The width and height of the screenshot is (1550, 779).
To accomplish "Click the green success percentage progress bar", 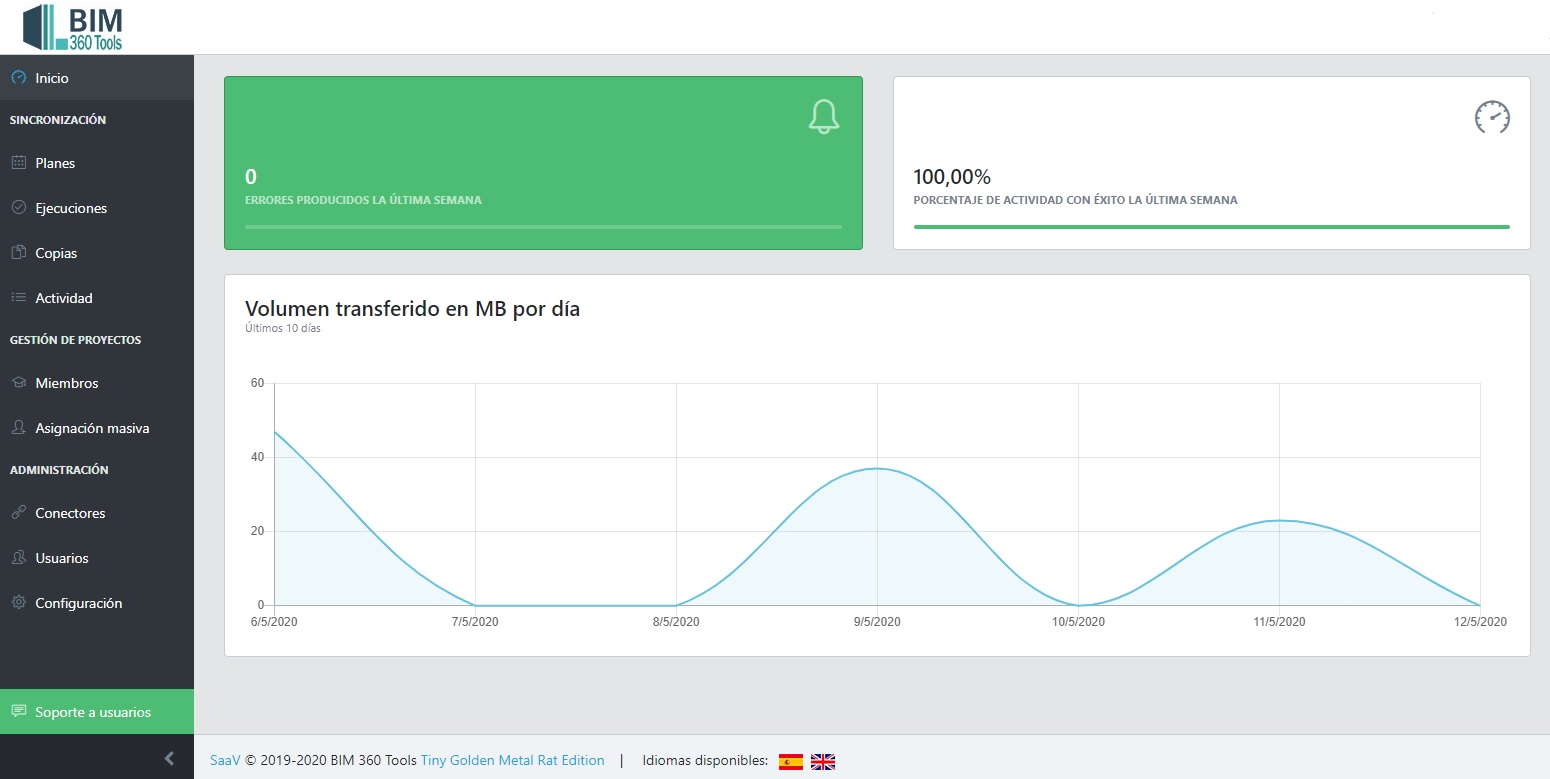I will click(1211, 227).
